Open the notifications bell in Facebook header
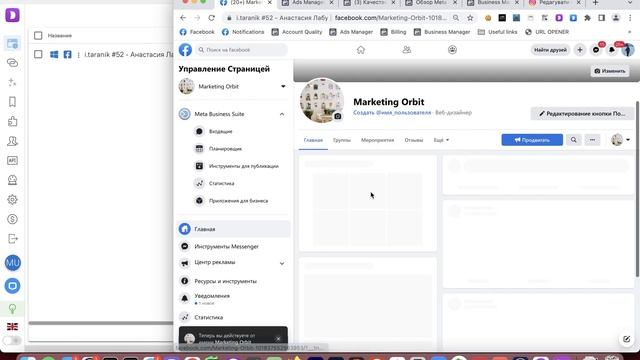 612,50
